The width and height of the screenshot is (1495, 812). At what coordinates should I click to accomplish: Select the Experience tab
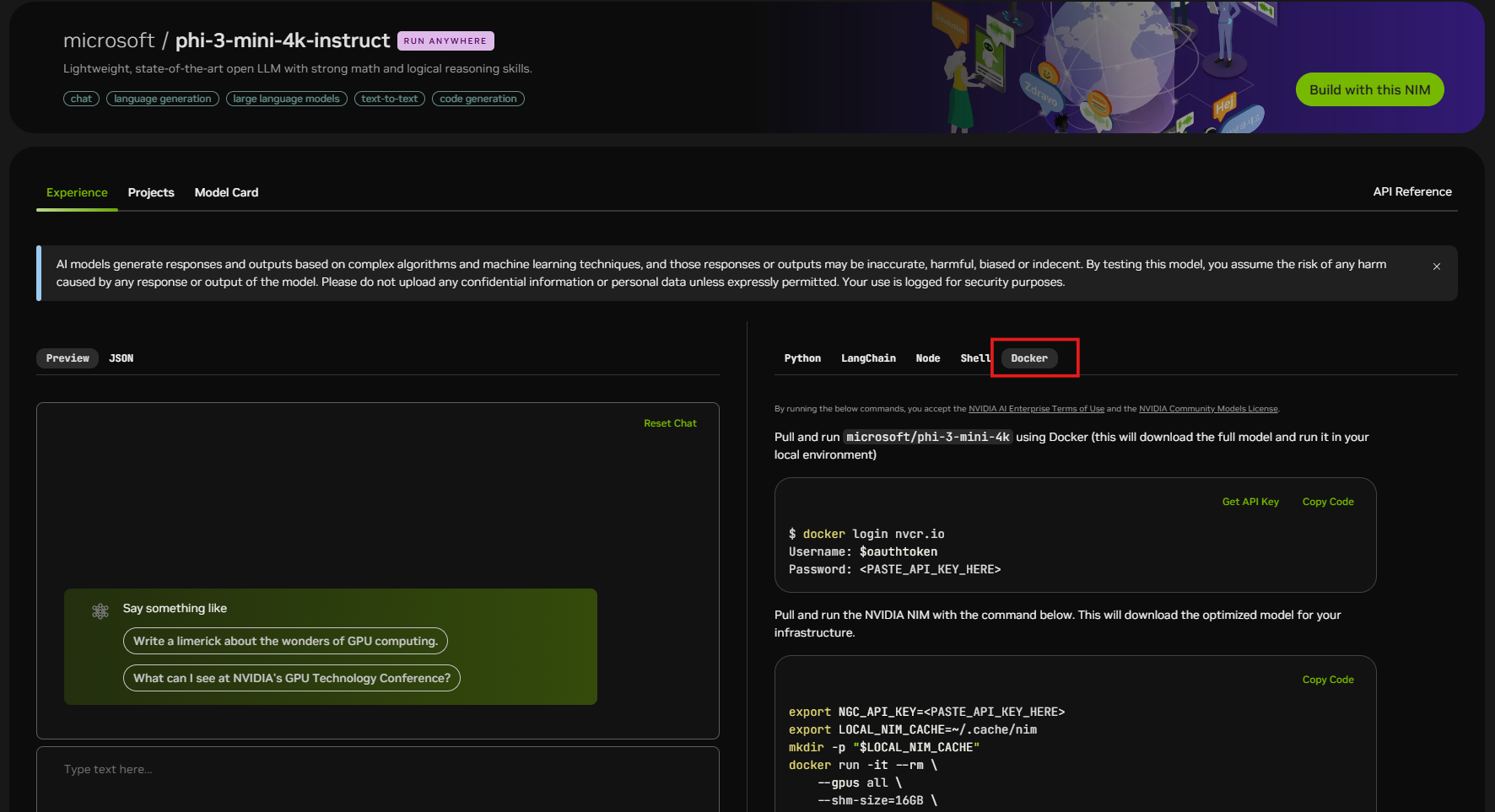click(x=77, y=192)
